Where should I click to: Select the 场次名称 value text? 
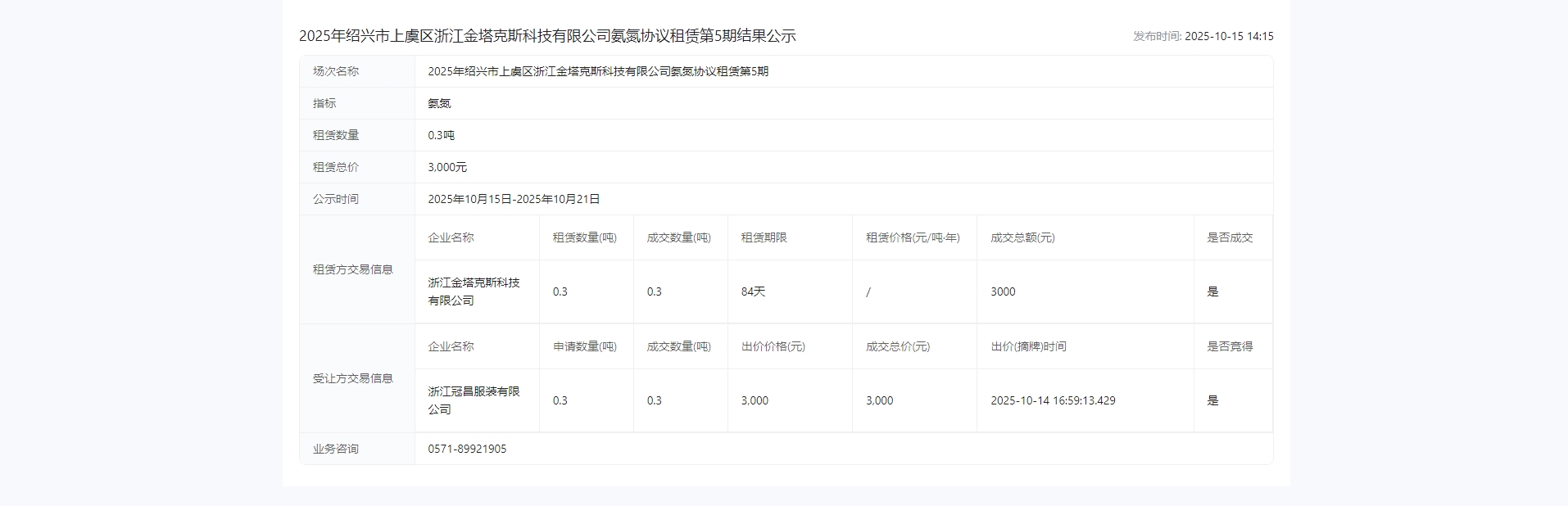[598, 71]
